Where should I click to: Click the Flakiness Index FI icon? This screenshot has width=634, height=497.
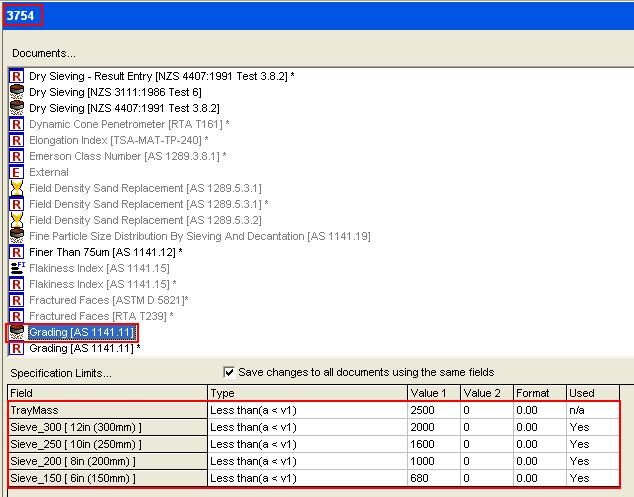16,268
